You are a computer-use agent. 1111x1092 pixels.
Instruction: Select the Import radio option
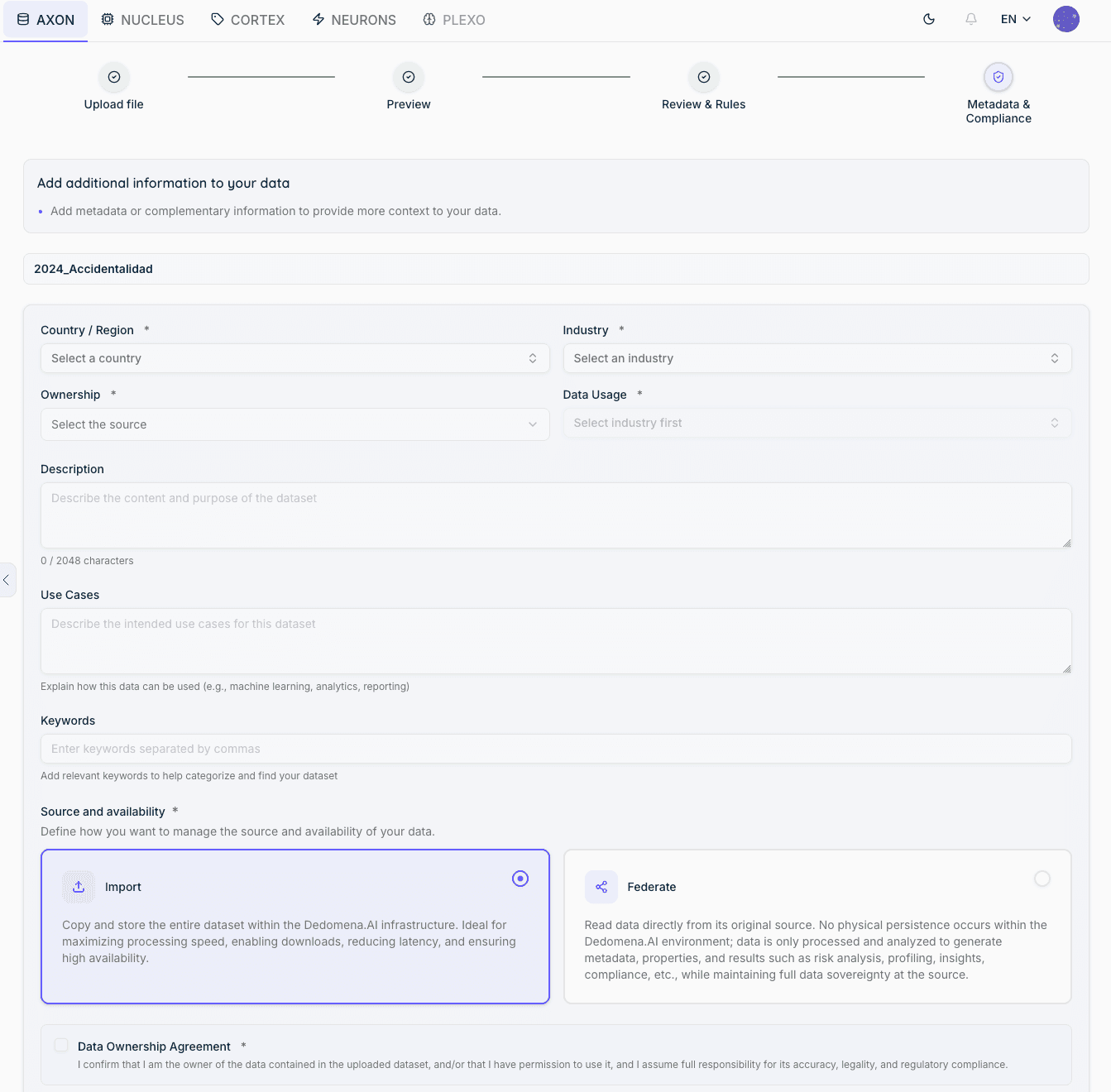coord(520,879)
